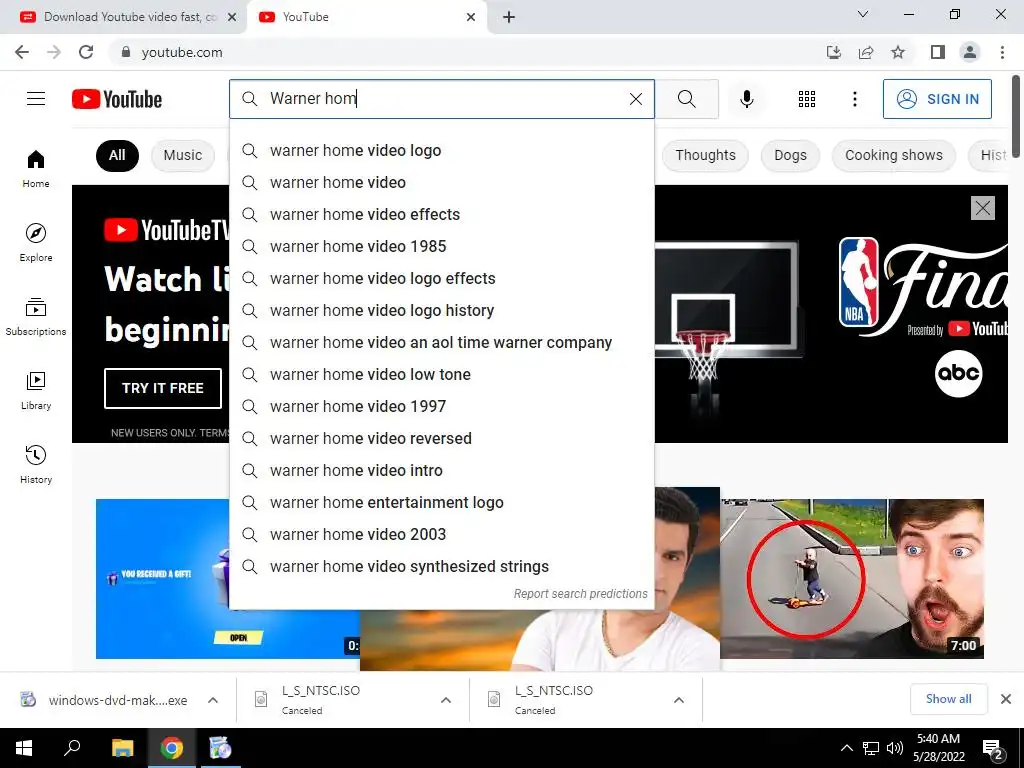This screenshot has height=768, width=1024.
Task: Open the 7:00 video thumbnail
Action: tap(852, 579)
